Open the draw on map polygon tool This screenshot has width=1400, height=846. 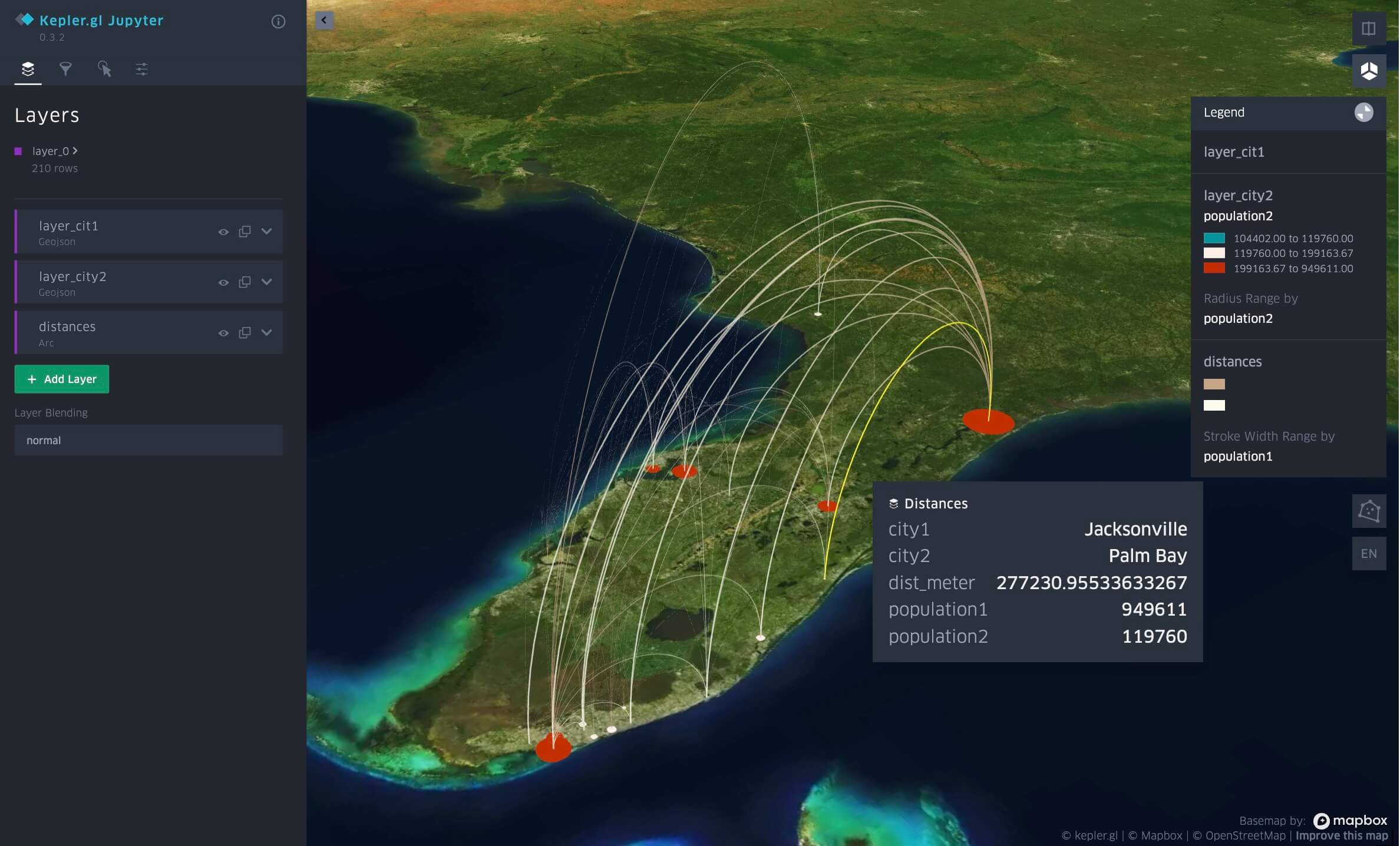coord(1368,511)
